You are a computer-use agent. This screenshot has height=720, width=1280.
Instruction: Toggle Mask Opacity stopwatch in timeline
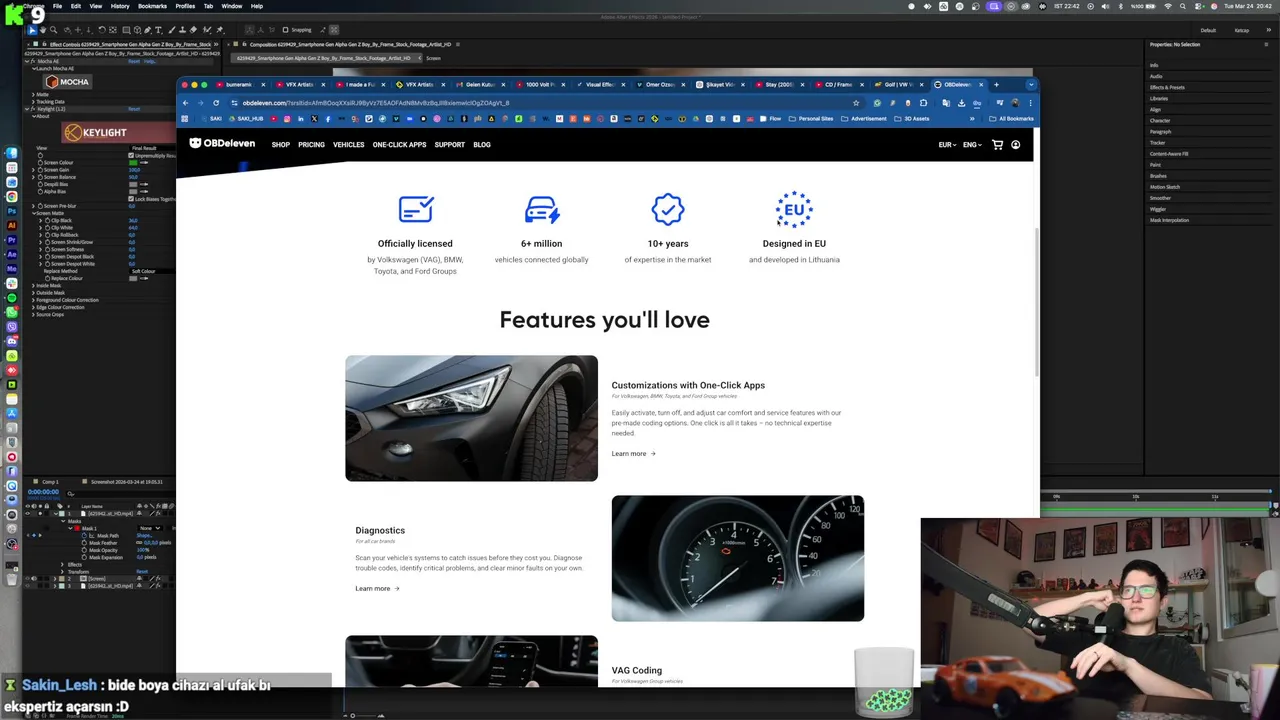point(84,550)
